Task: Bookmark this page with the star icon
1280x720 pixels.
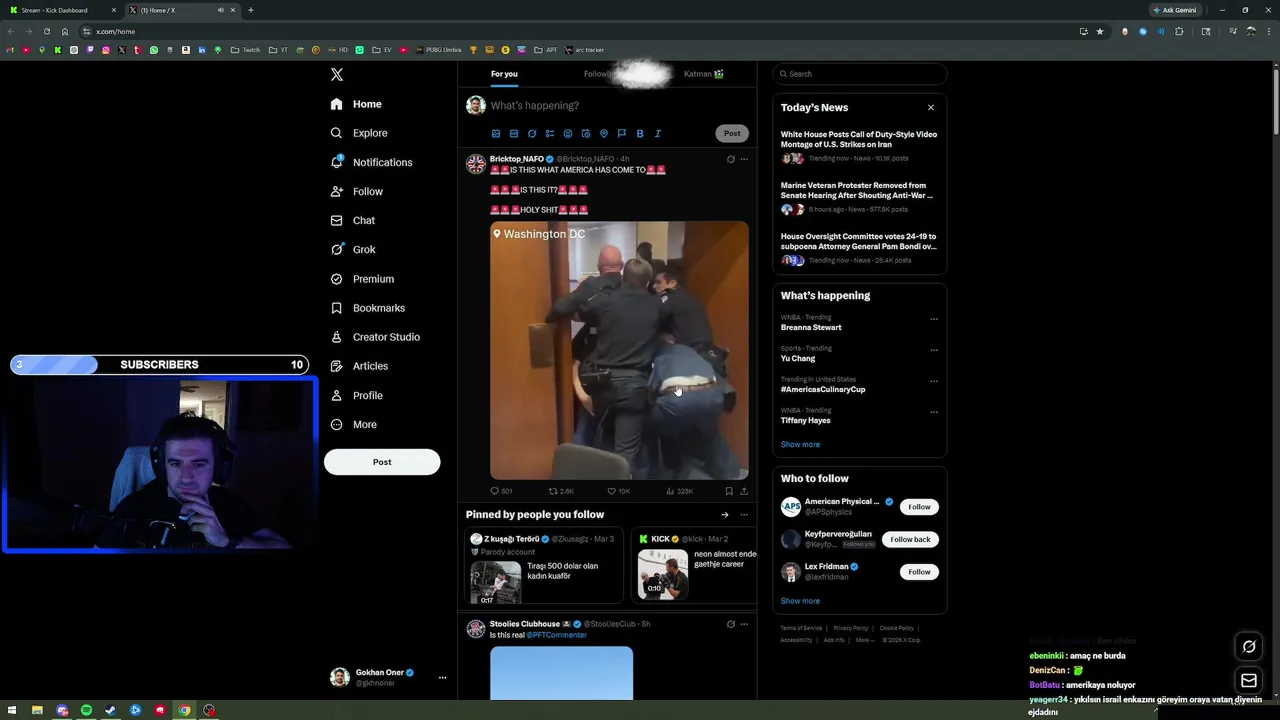Action: 1100,31
